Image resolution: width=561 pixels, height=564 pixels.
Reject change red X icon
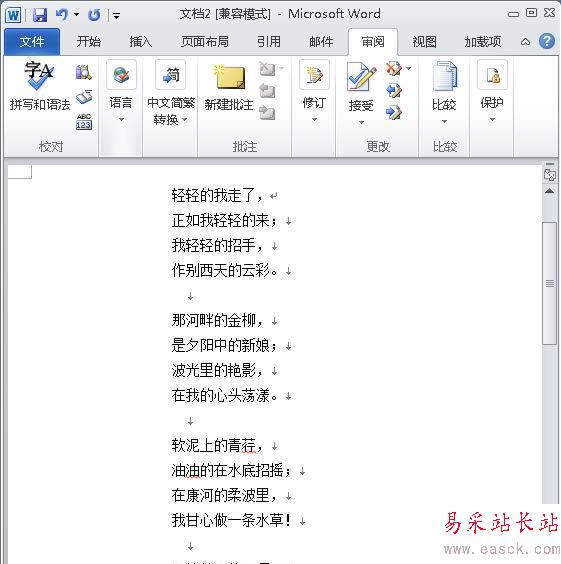tap(393, 68)
